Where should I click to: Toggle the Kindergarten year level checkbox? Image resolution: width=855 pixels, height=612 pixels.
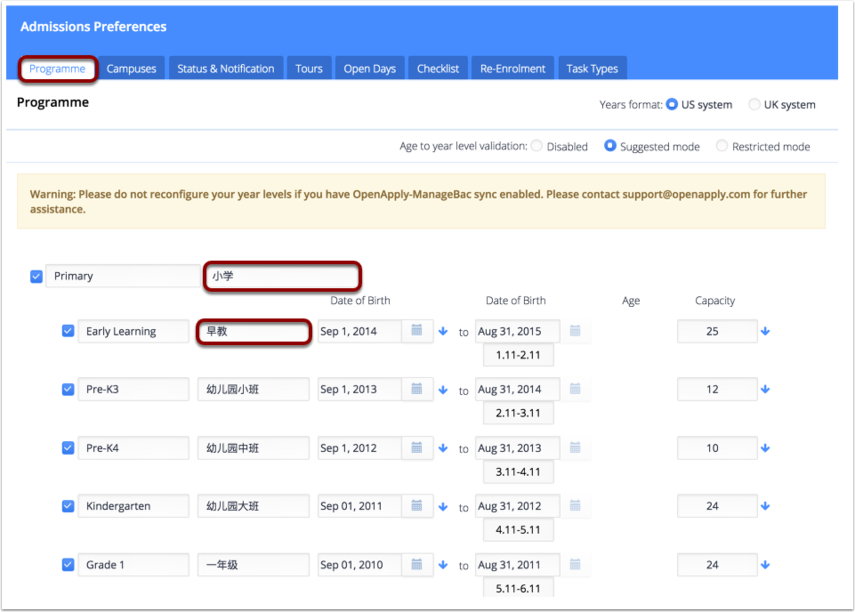click(x=68, y=506)
